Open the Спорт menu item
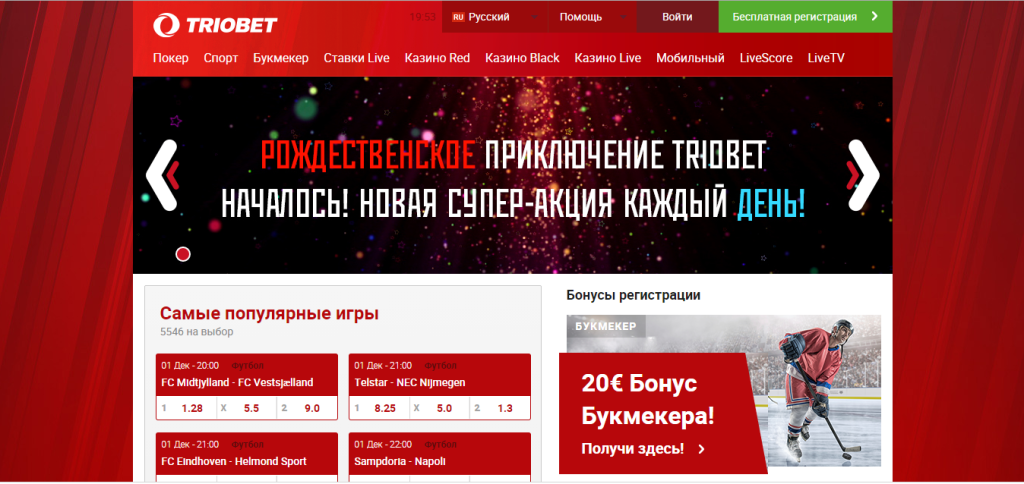The image size is (1024, 484). [x=221, y=58]
